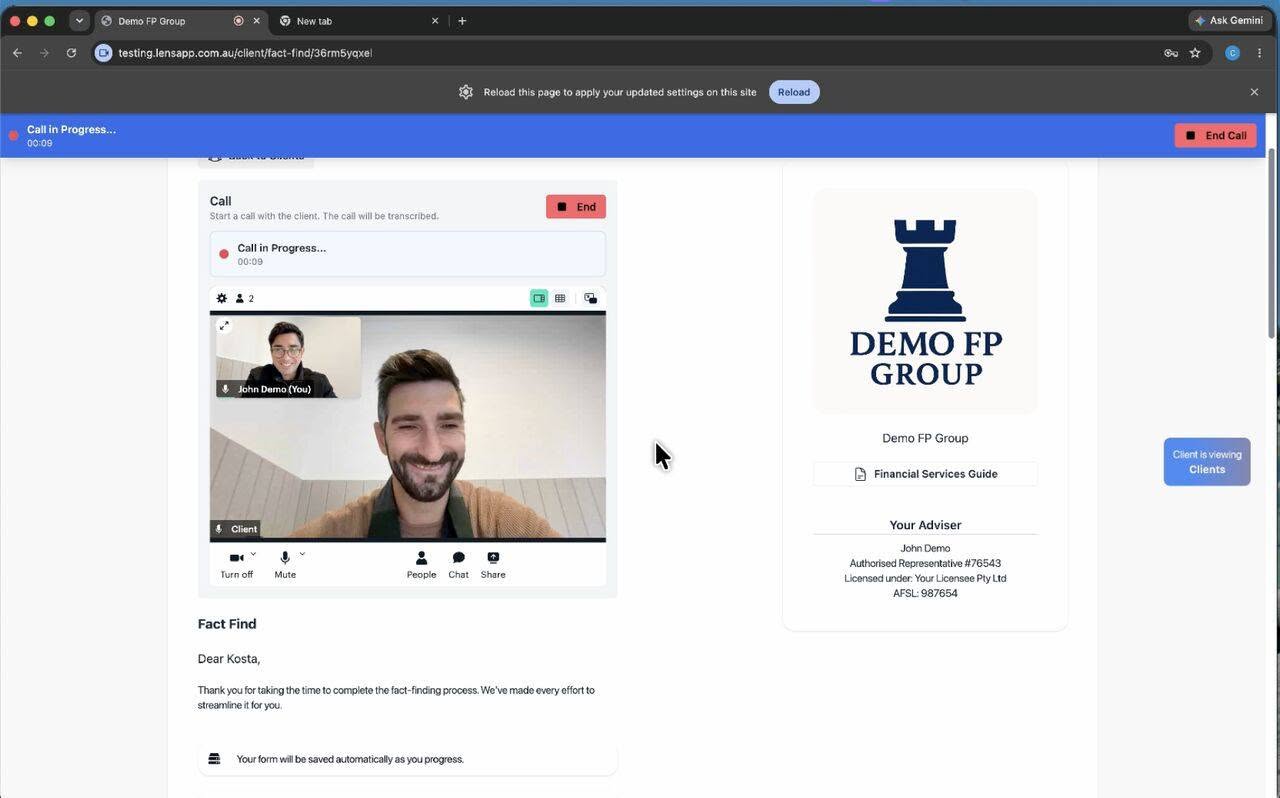The image size is (1280, 798).
Task: Click the red End button in Call panel
Action: click(x=576, y=207)
